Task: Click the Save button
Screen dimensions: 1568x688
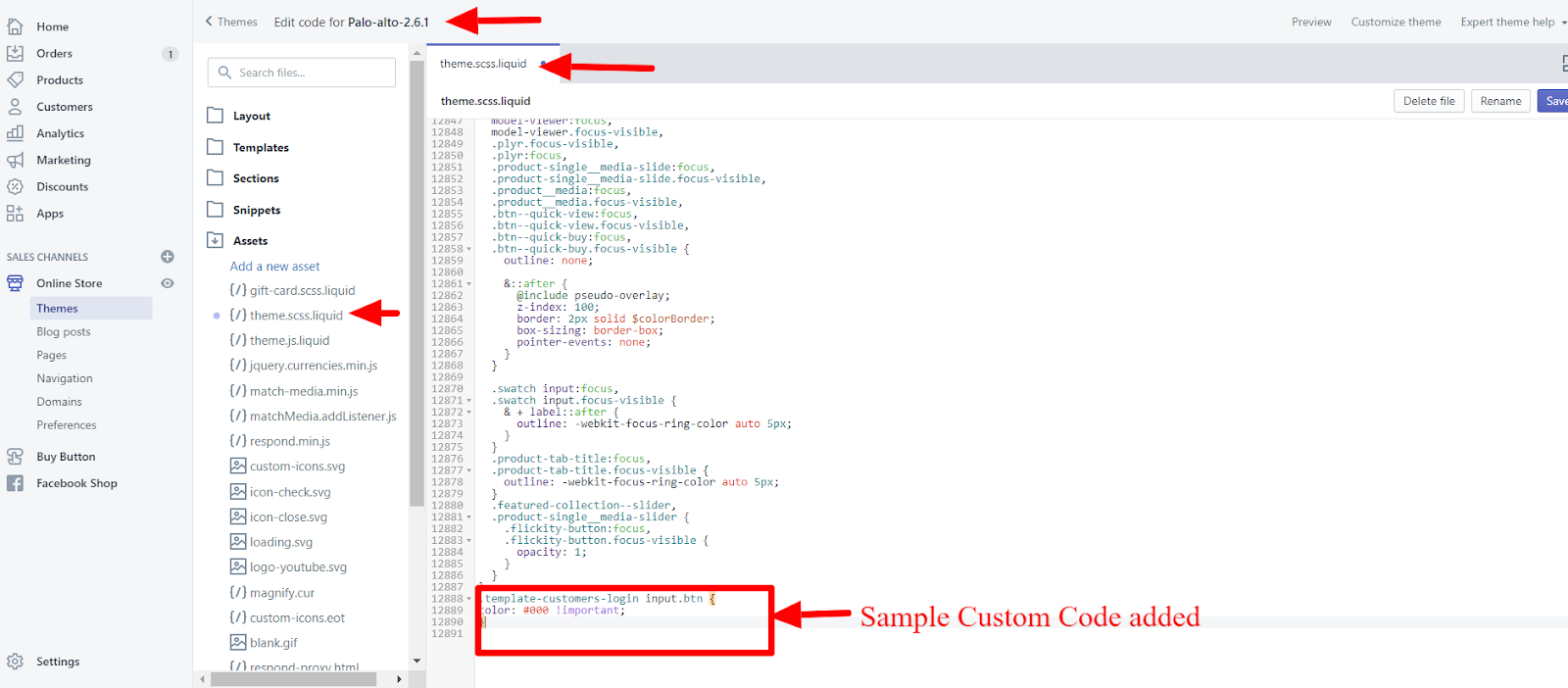Action: [x=1553, y=101]
